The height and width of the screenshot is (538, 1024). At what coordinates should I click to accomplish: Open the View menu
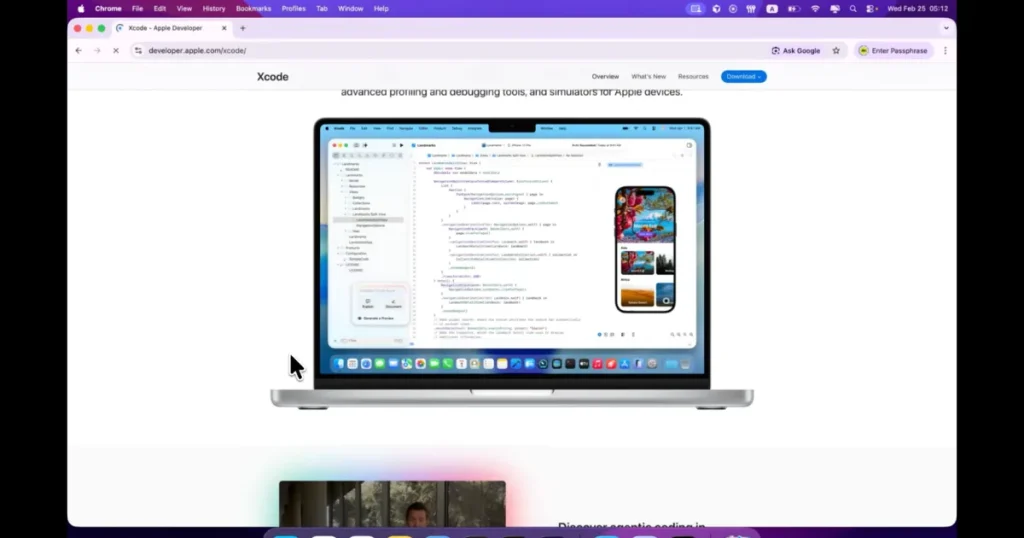coord(184,8)
